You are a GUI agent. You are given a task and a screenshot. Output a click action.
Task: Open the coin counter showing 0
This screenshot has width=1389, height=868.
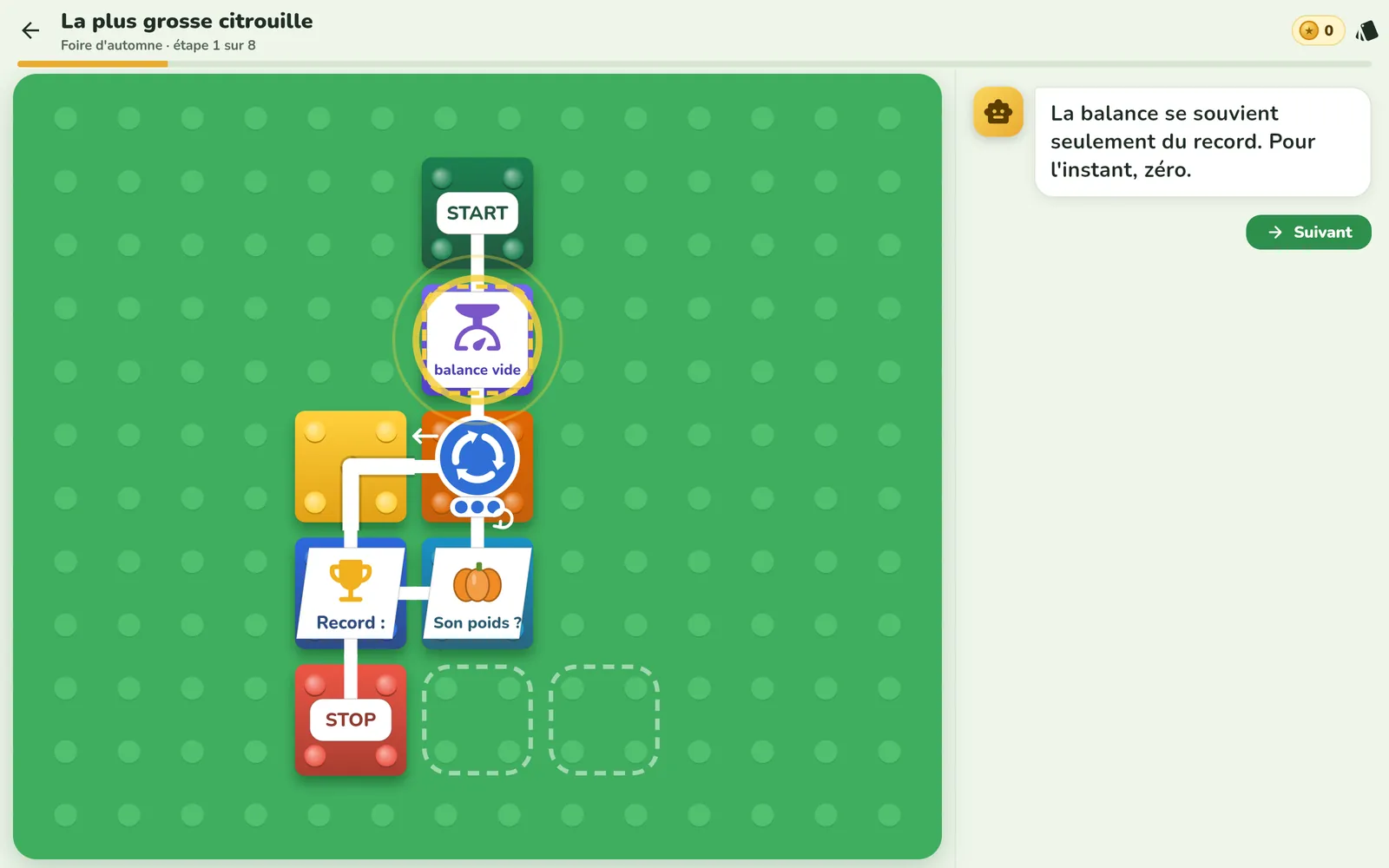(1318, 30)
